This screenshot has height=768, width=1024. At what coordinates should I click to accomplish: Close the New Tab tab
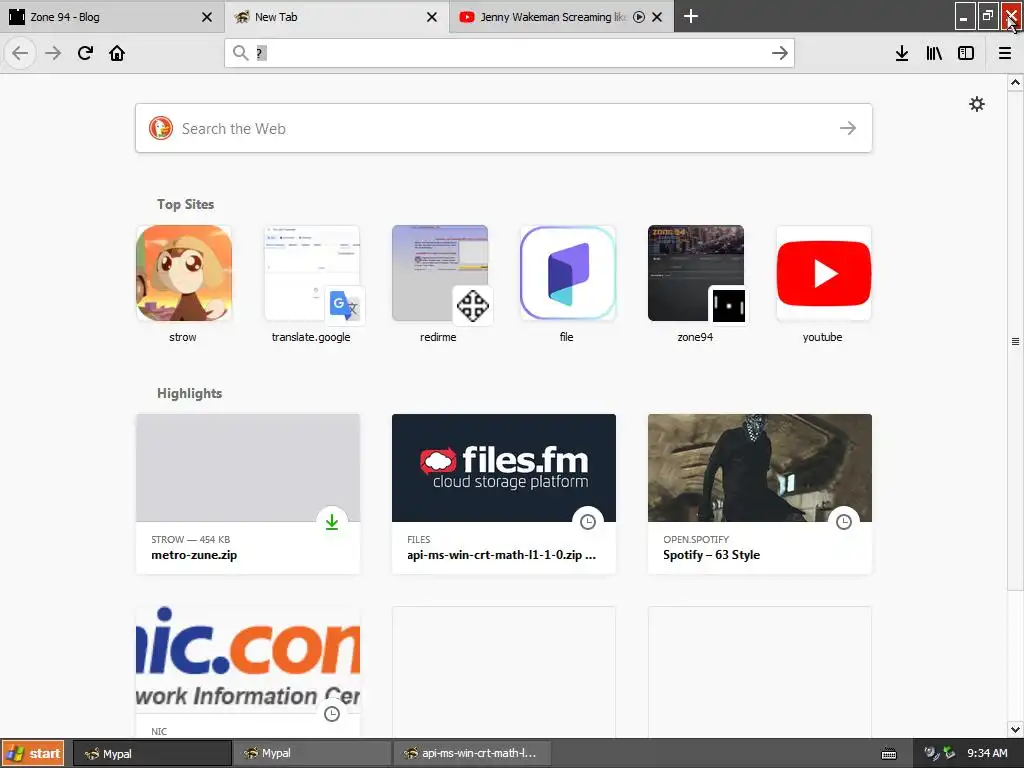pos(432,17)
